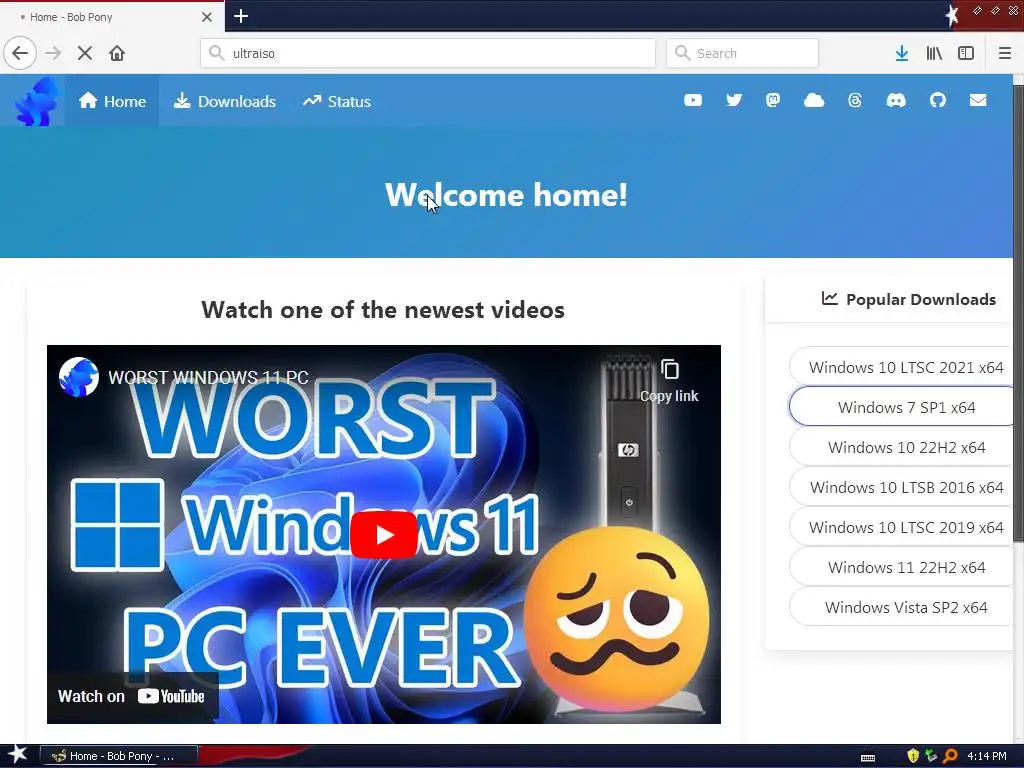
Task: Stop the page loading with the X button
Action: click(85, 53)
